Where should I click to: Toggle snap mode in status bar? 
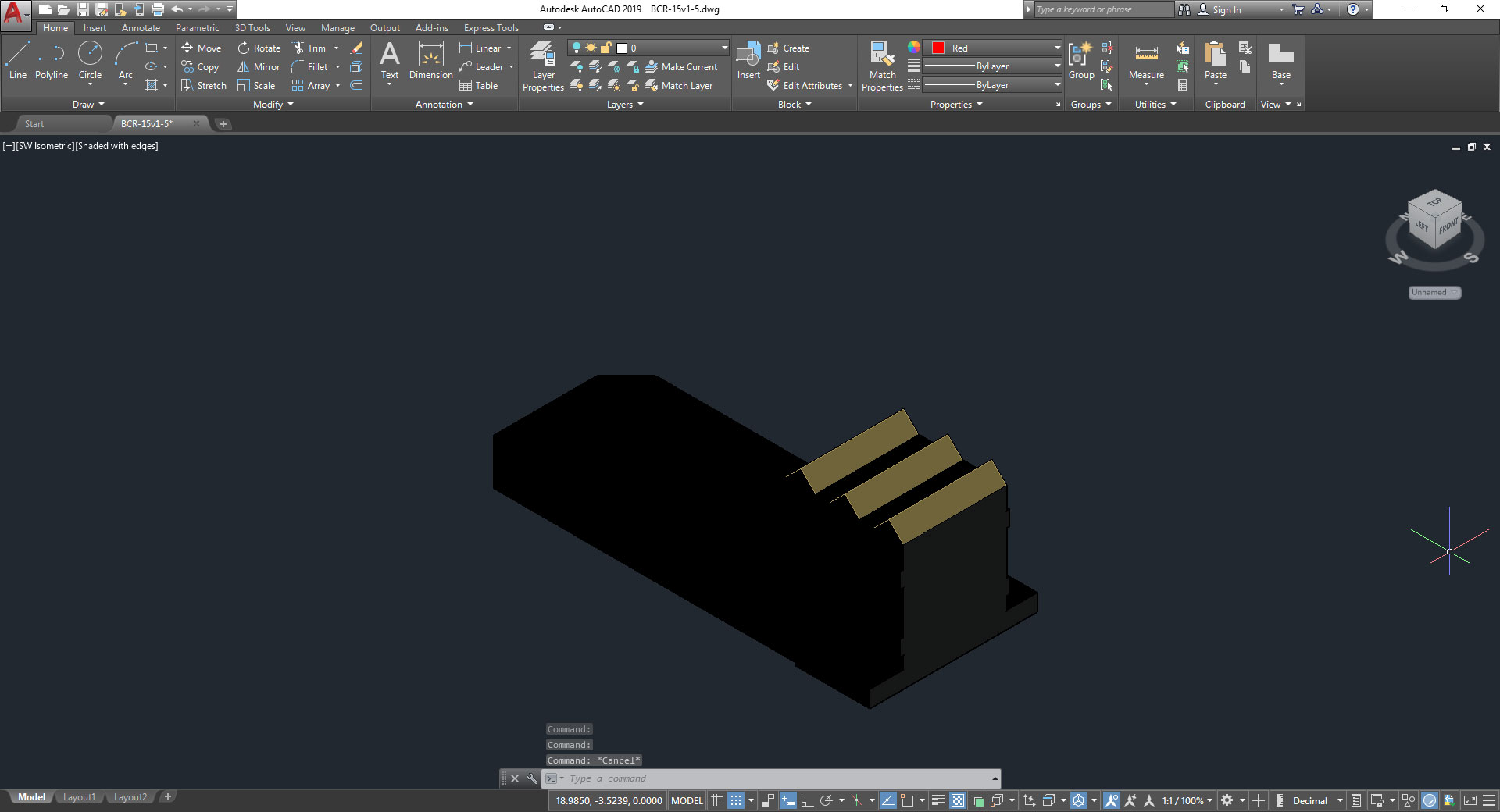pyautogui.click(x=736, y=800)
